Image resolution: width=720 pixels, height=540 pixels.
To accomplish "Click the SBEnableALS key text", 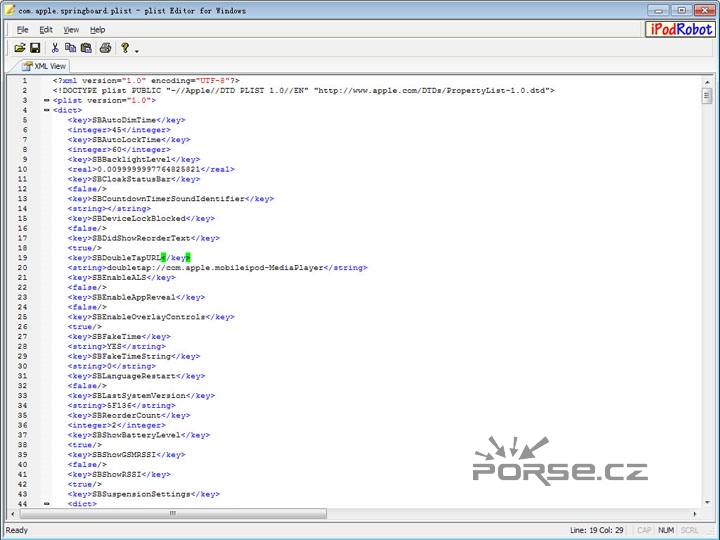I will 119,278.
